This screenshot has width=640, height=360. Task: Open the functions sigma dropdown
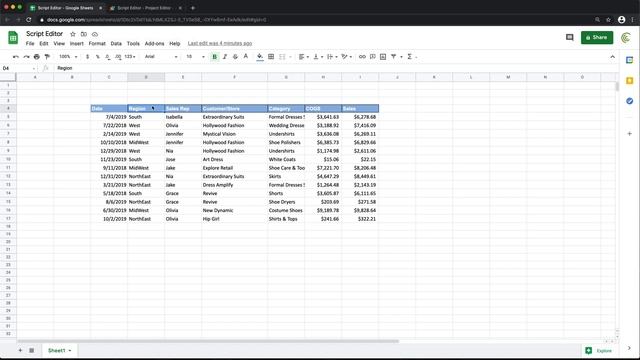412,57
